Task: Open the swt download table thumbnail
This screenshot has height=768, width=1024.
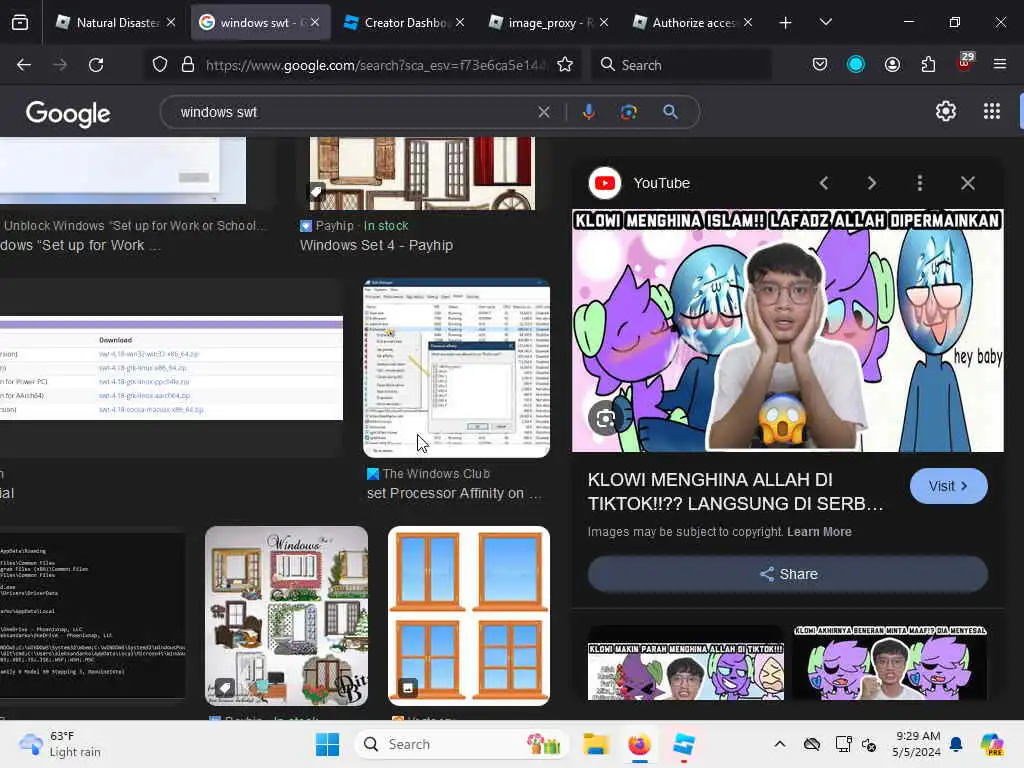Action: click(x=171, y=369)
